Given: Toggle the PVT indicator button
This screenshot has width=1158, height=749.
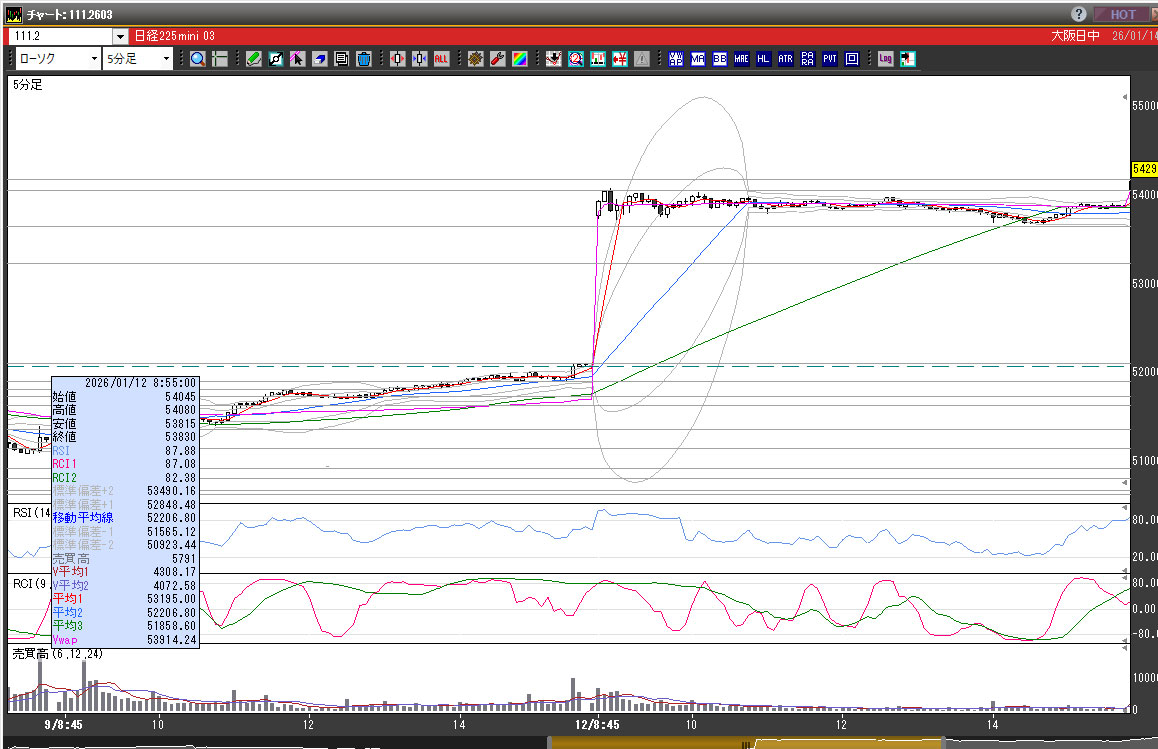Looking at the screenshot, I should pyautogui.click(x=829, y=59).
